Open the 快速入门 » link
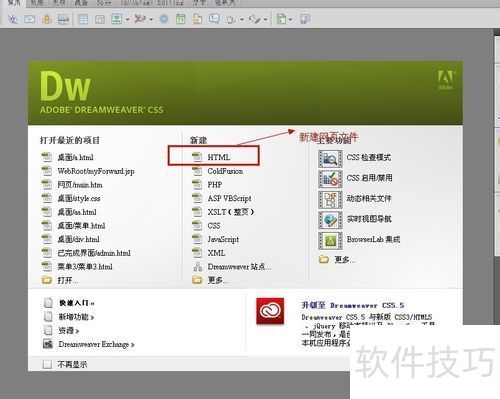 coord(77,303)
